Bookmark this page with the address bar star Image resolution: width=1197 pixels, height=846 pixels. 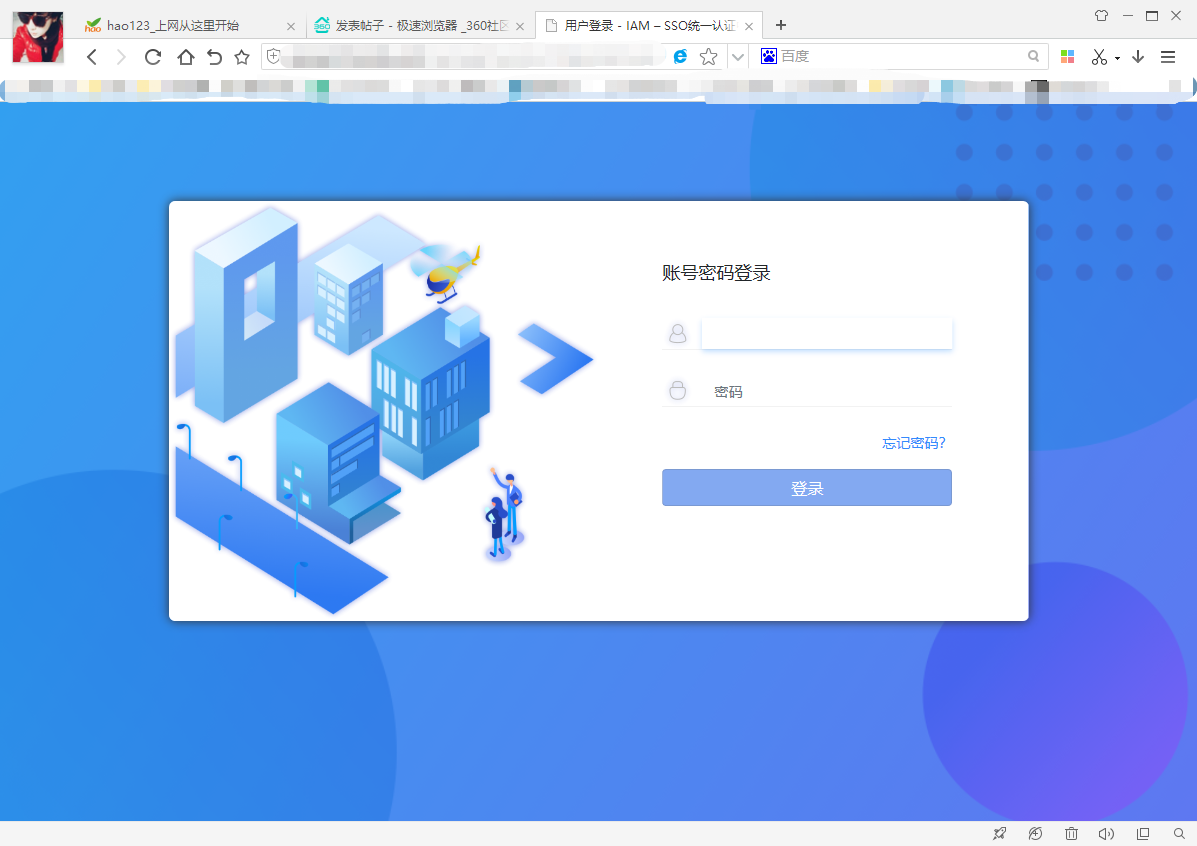tap(708, 57)
